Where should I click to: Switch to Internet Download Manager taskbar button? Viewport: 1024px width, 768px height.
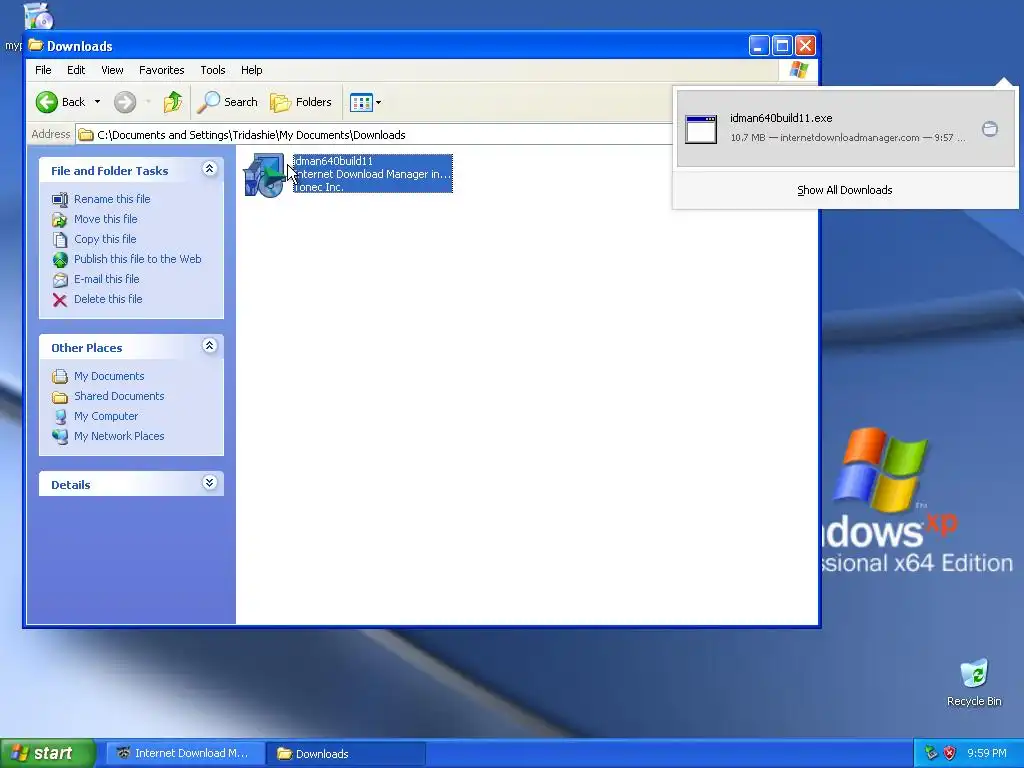185,753
